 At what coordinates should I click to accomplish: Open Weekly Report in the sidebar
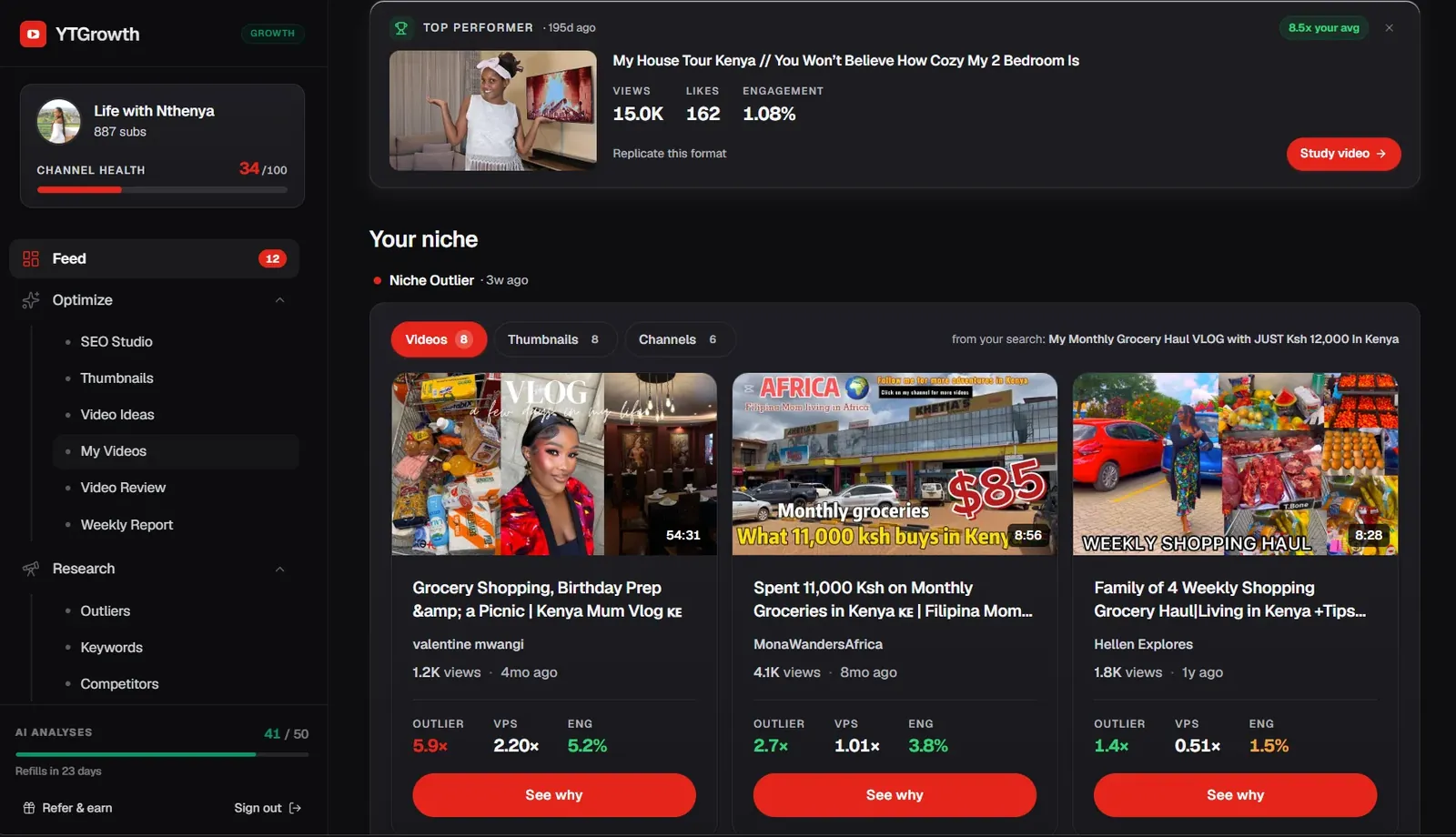[x=126, y=525]
